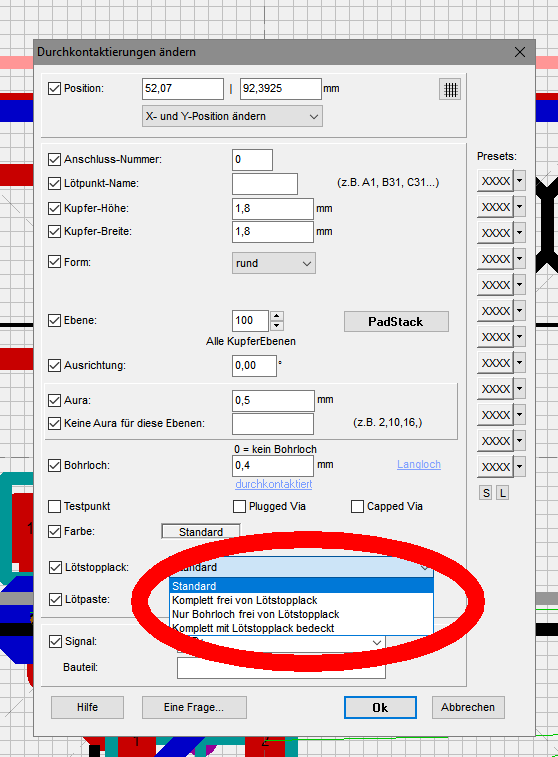The image size is (558, 757).
Task: Click the PadStack button
Action: [396, 322]
